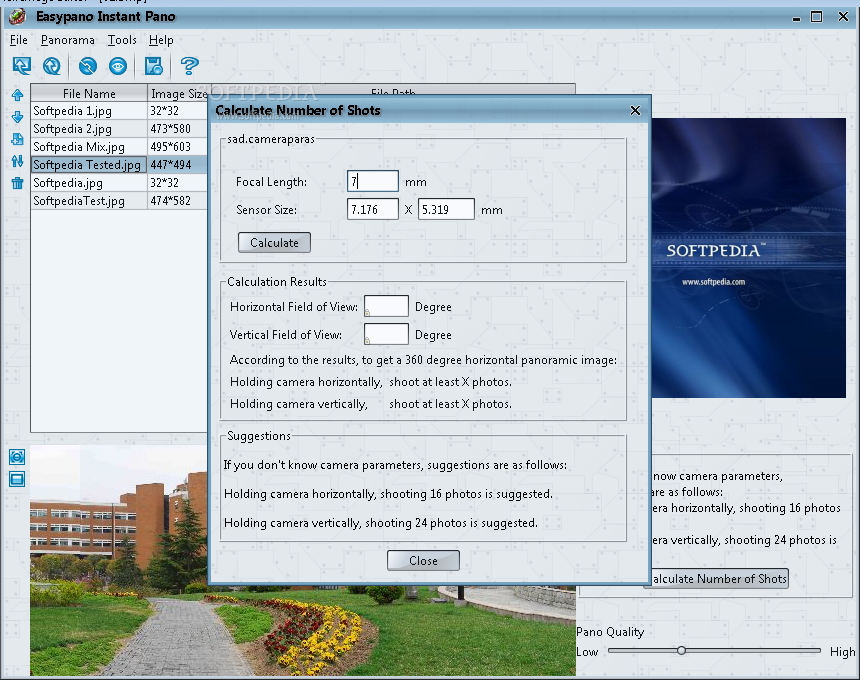Click the Horizontal Field of View box

click(386, 306)
